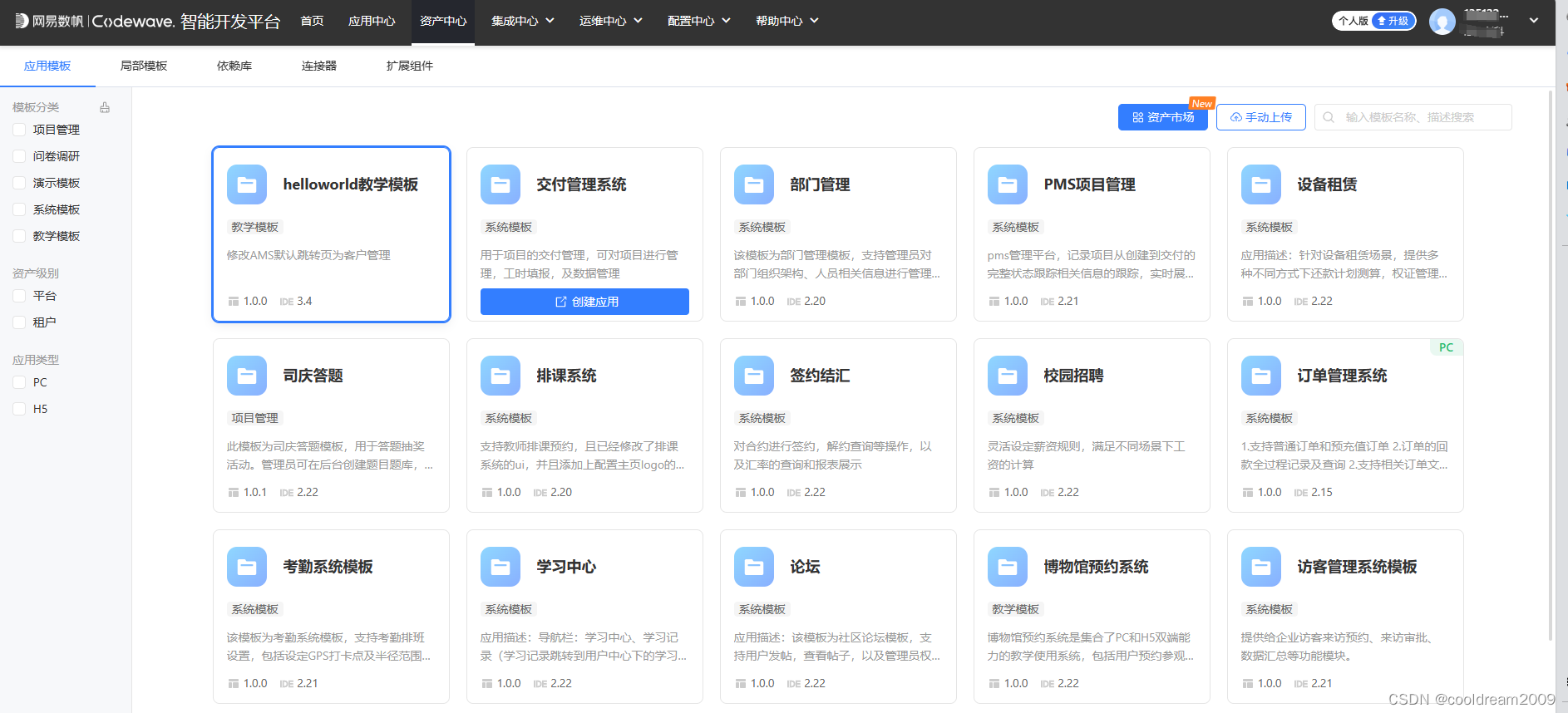1568x713 pixels.
Task: Click the 学习中心 folder icon
Action: tap(500, 567)
